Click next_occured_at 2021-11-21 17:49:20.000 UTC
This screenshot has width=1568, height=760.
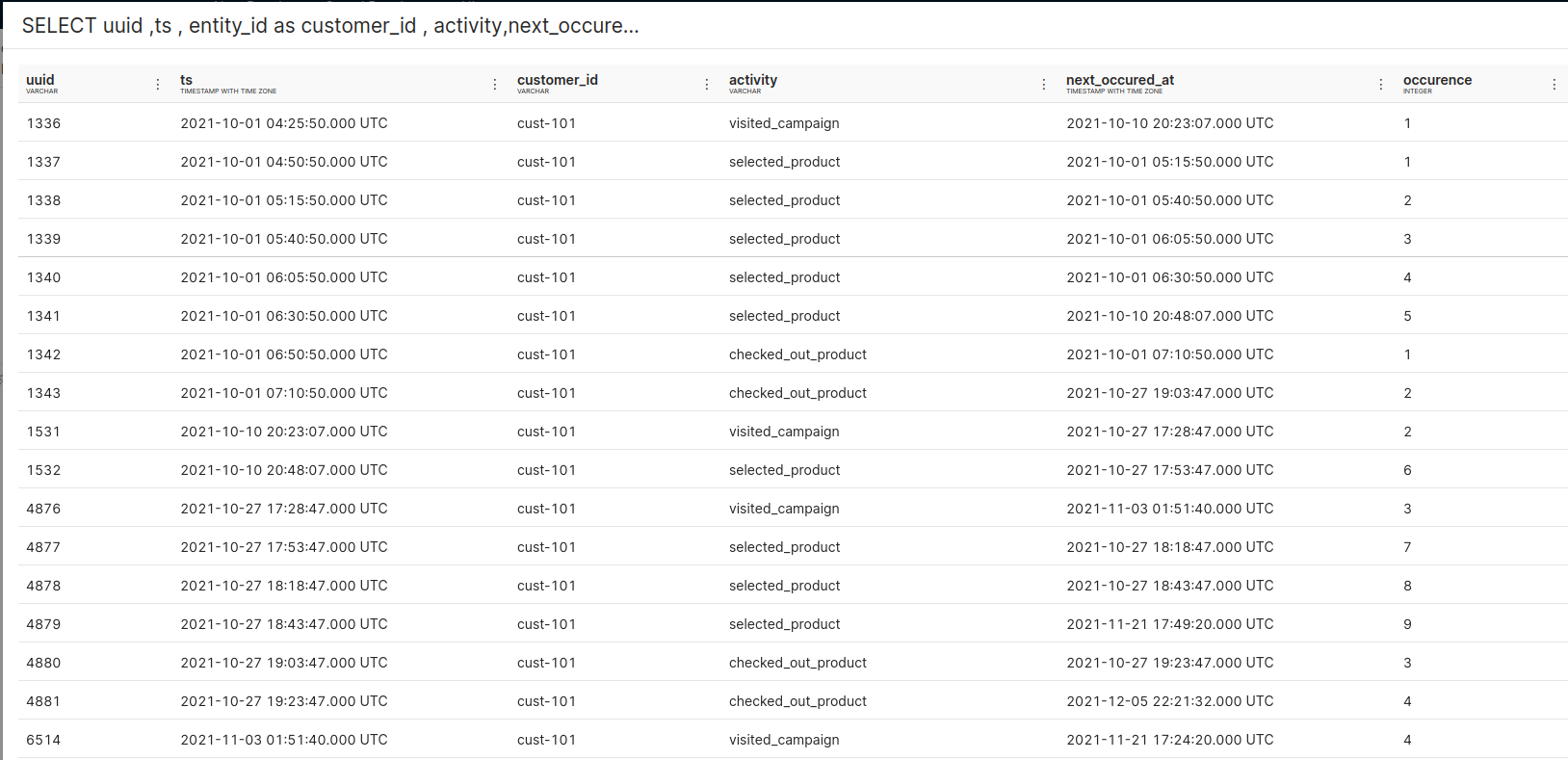tap(1170, 624)
